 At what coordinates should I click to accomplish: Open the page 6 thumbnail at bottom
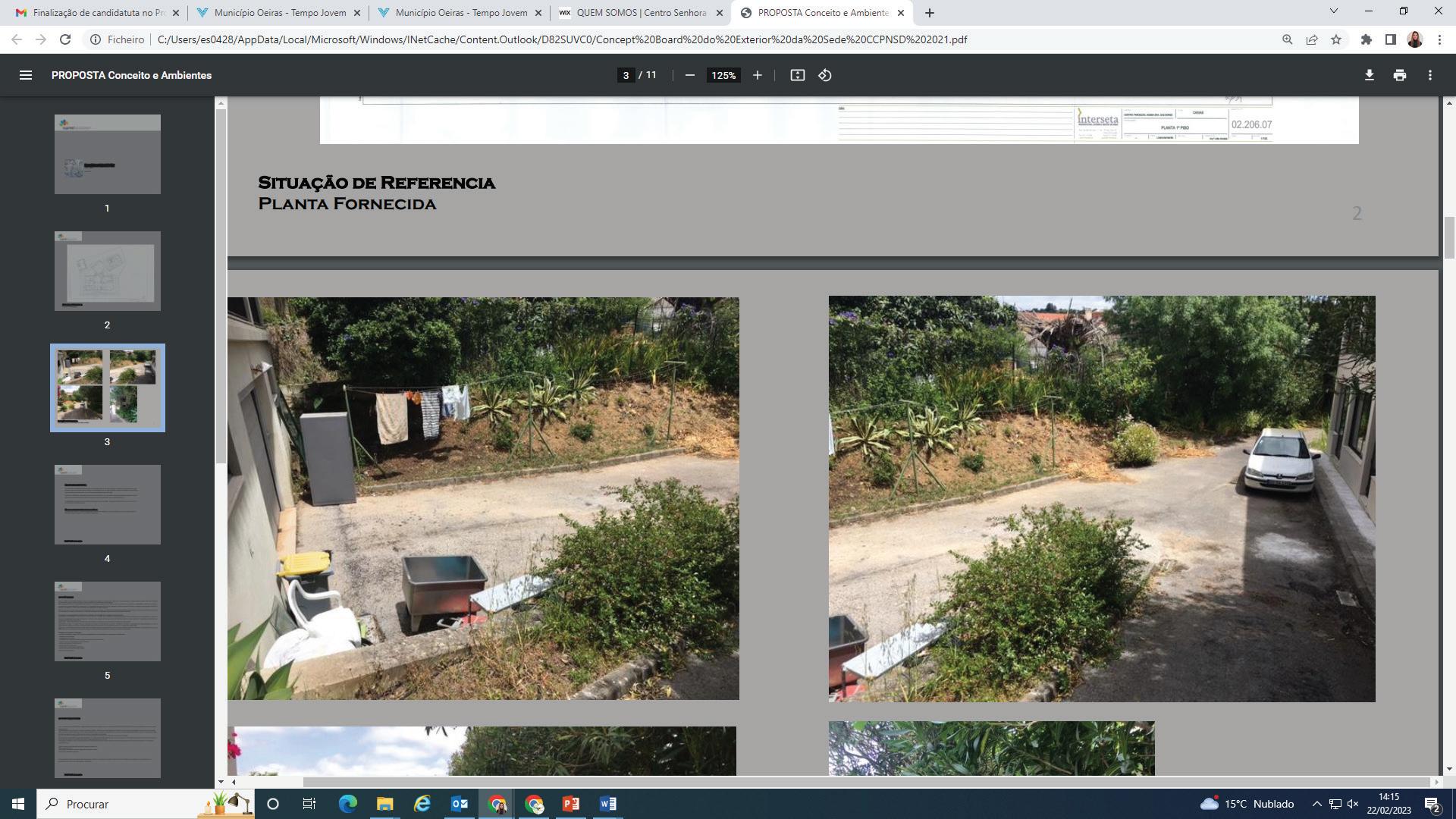(108, 738)
